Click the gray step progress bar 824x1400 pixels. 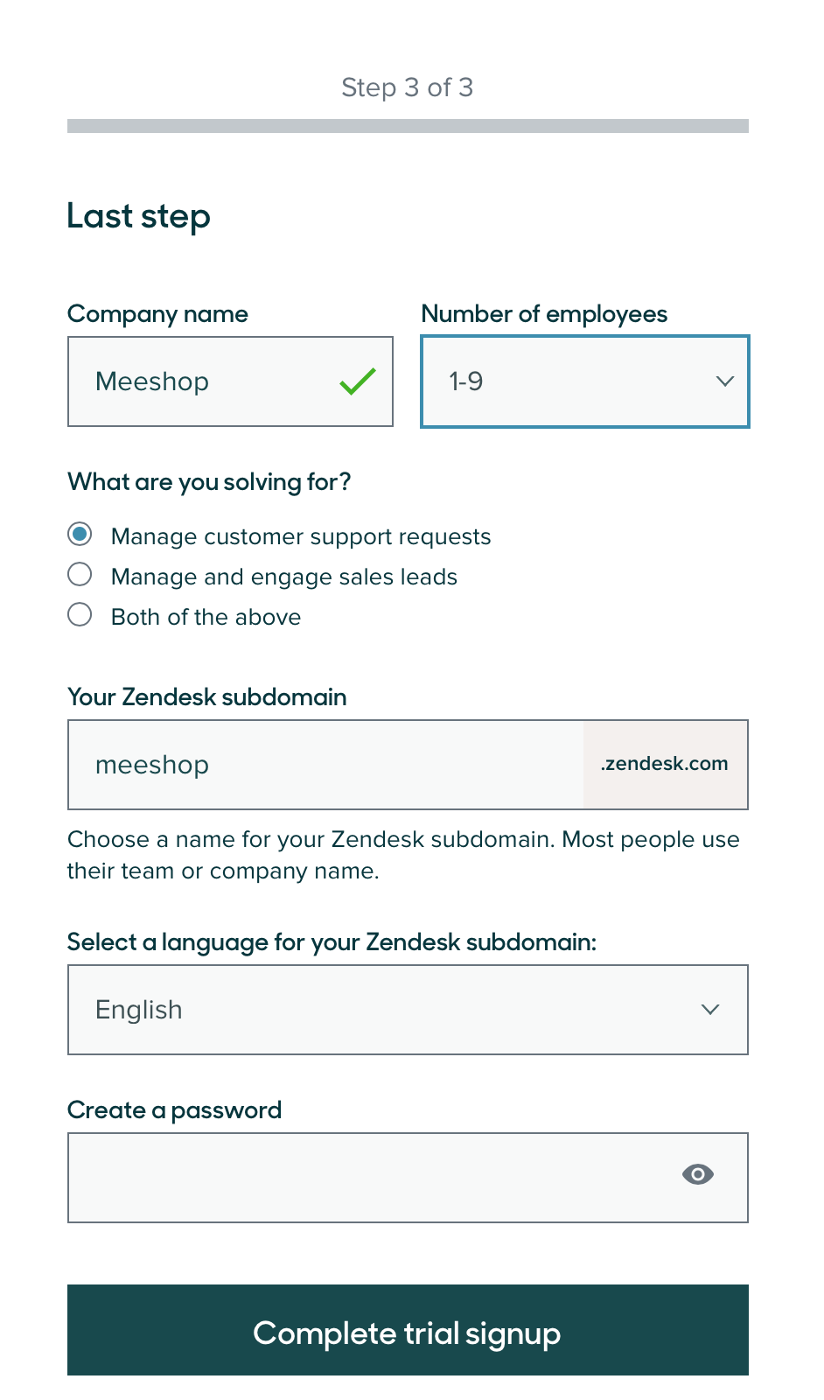(x=408, y=126)
